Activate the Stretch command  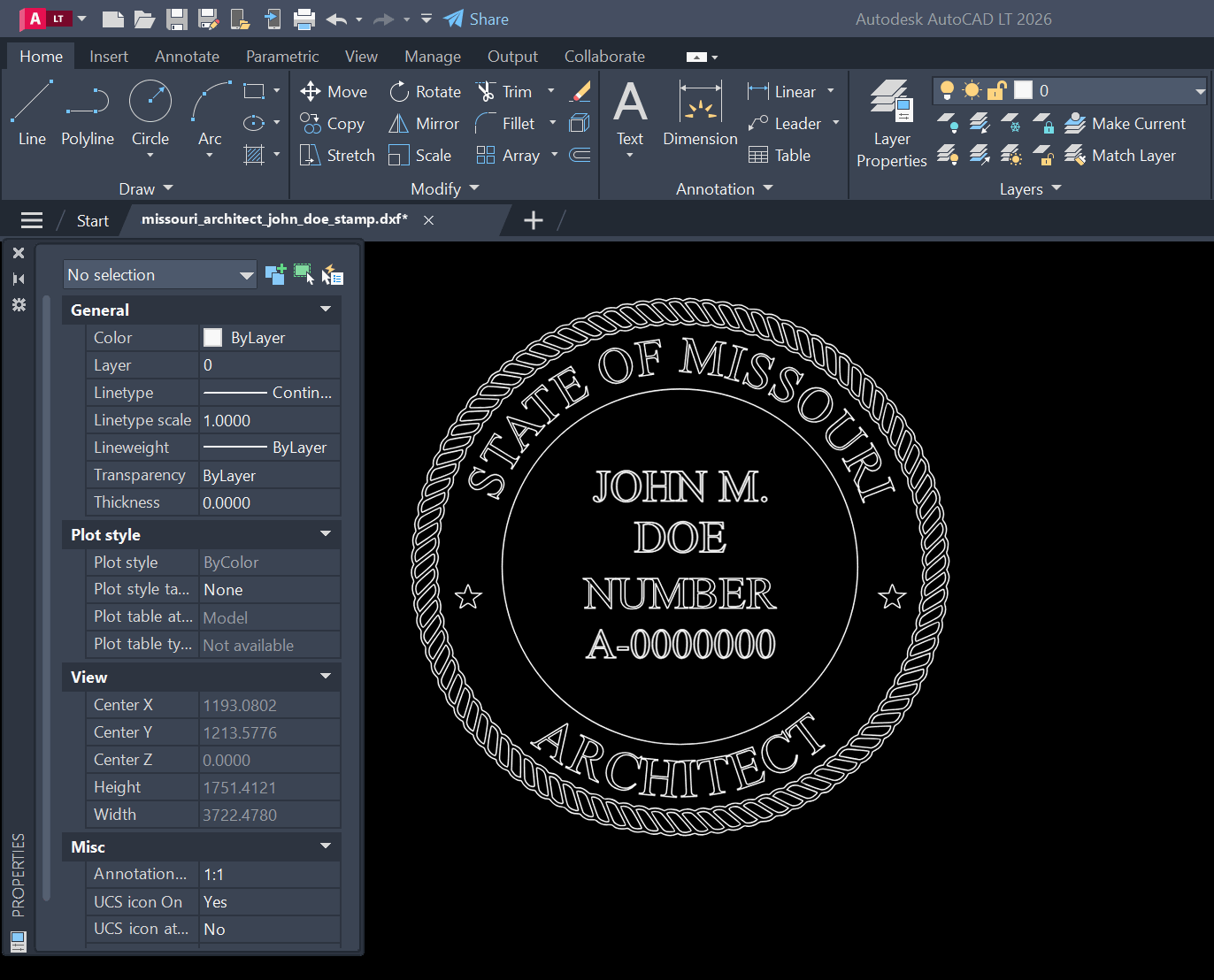coord(337,155)
